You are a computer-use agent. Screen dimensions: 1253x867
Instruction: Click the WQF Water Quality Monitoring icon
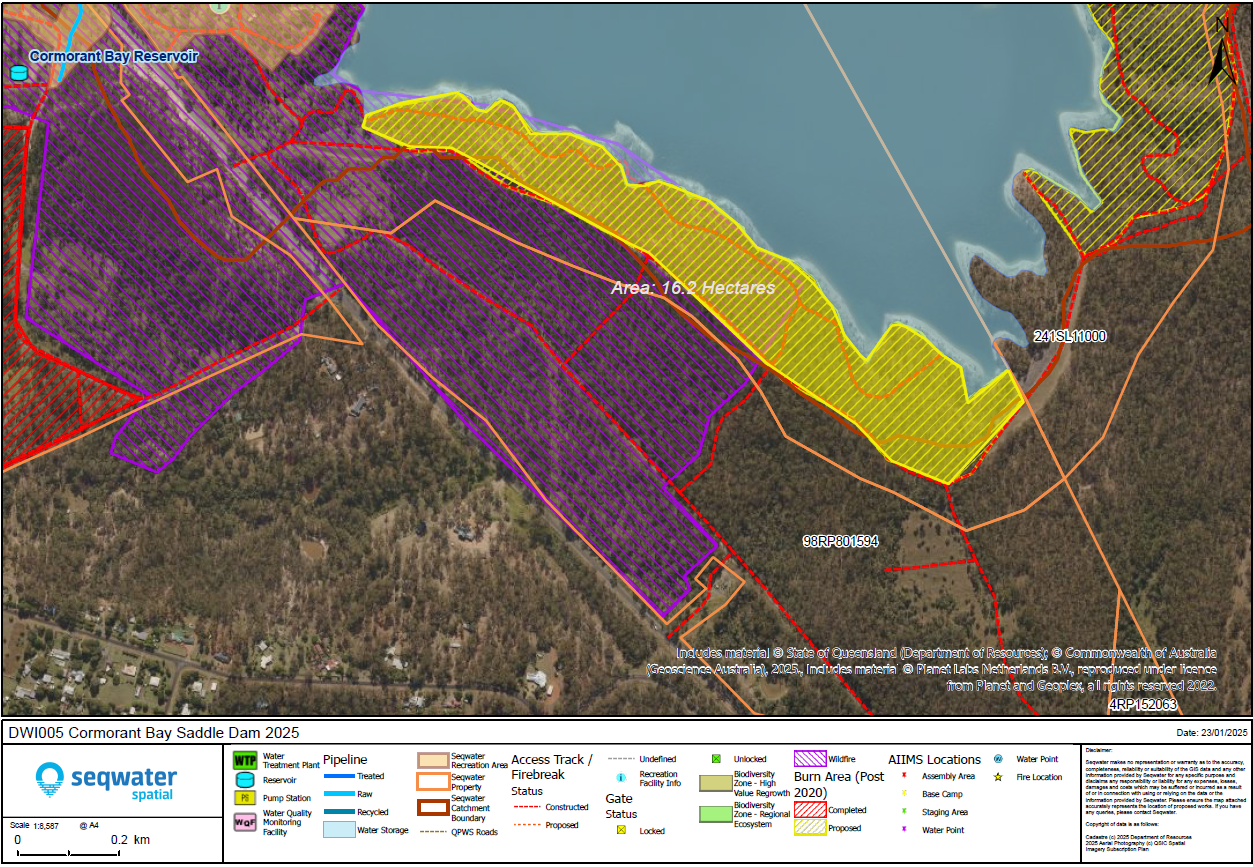(245, 822)
